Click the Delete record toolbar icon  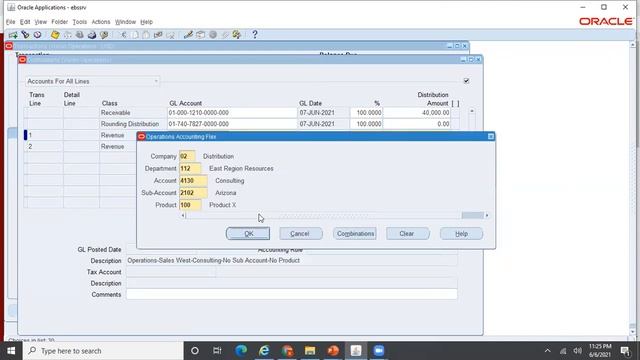point(170,35)
